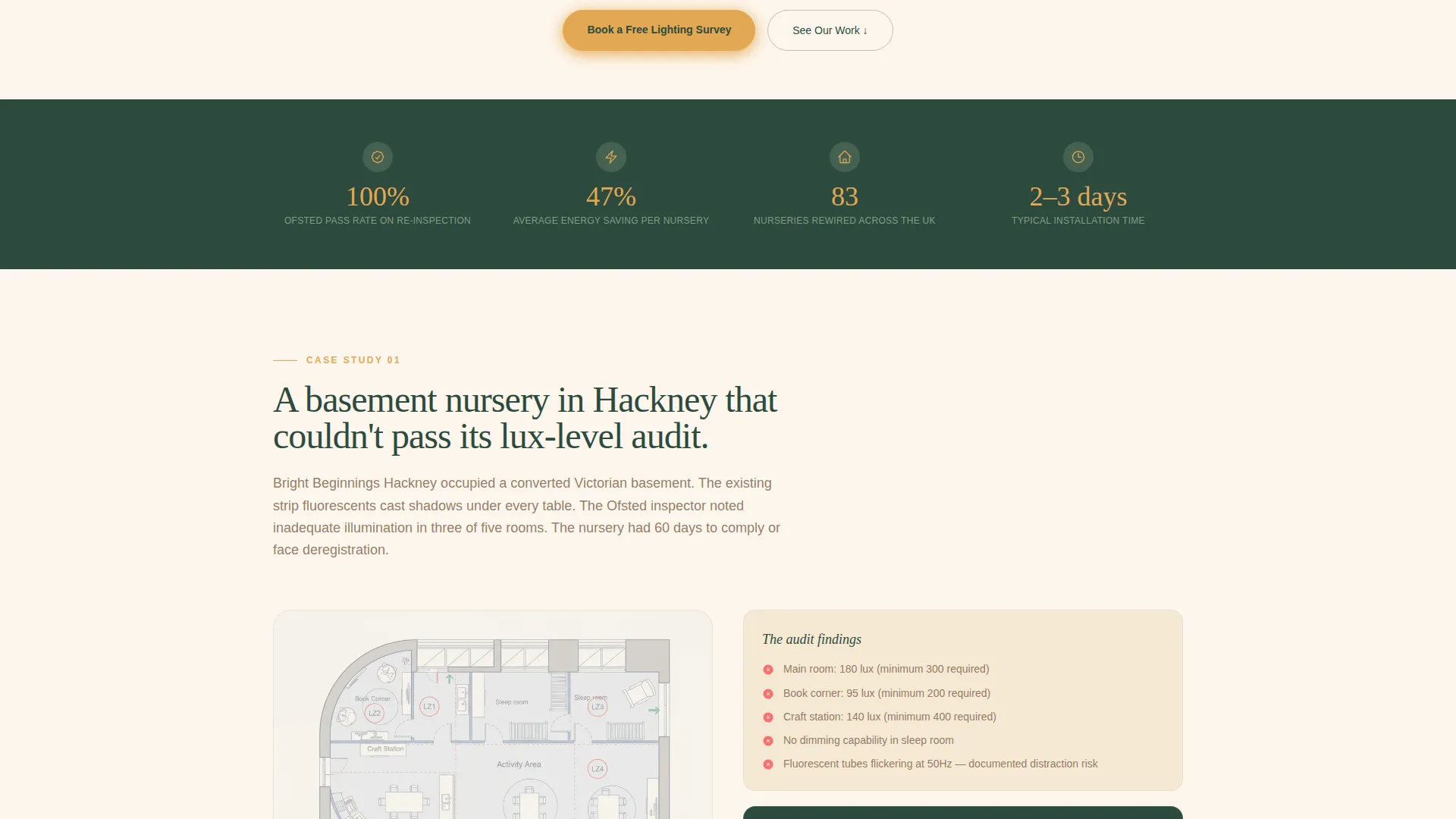Image resolution: width=1456 pixels, height=819 pixels.
Task: Select Craft station: 140 lux finding text
Action: point(890,717)
